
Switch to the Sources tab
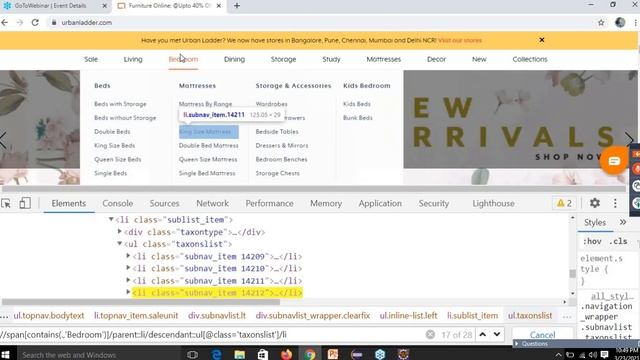click(x=164, y=203)
